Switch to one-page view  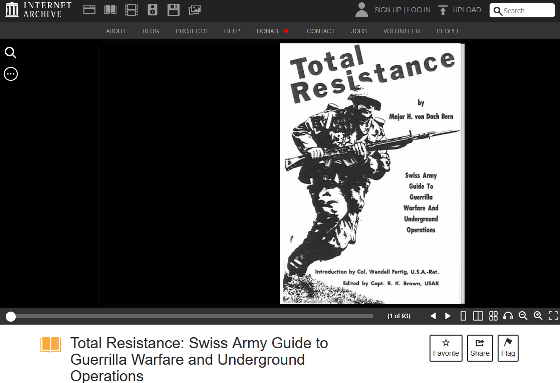pos(463,316)
